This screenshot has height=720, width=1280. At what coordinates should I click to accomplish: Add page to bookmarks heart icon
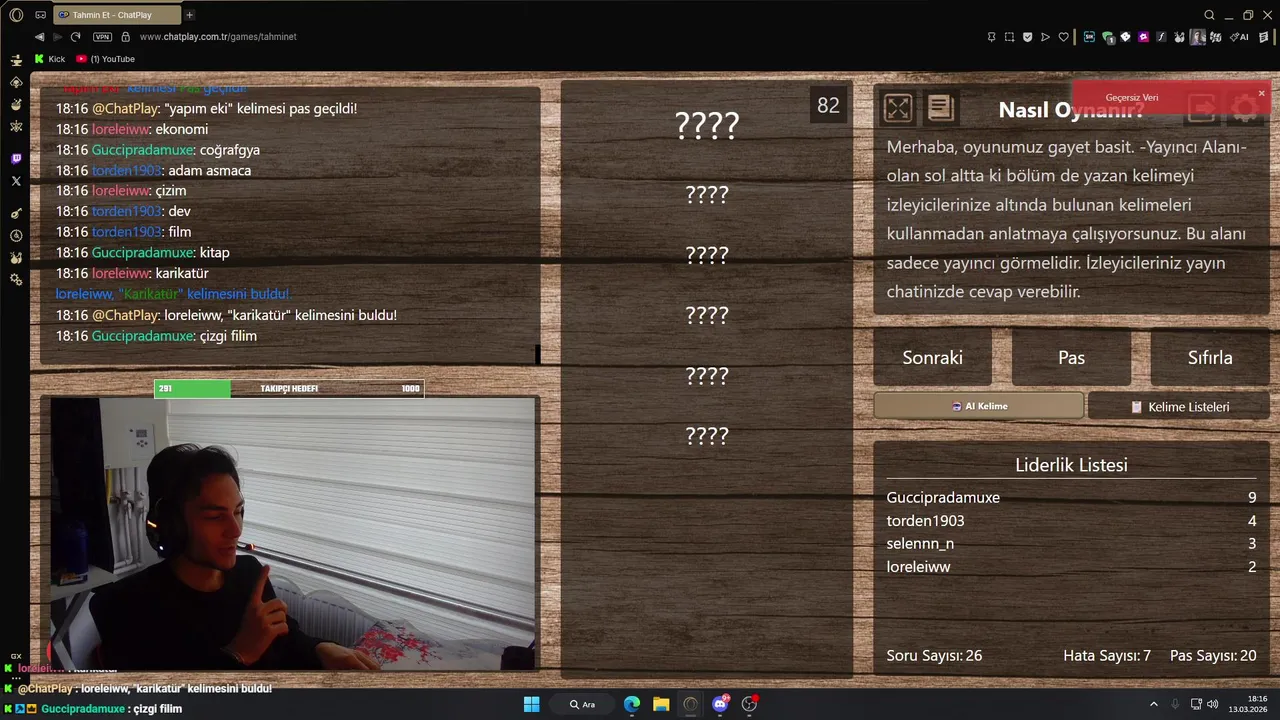[x=1063, y=37]
